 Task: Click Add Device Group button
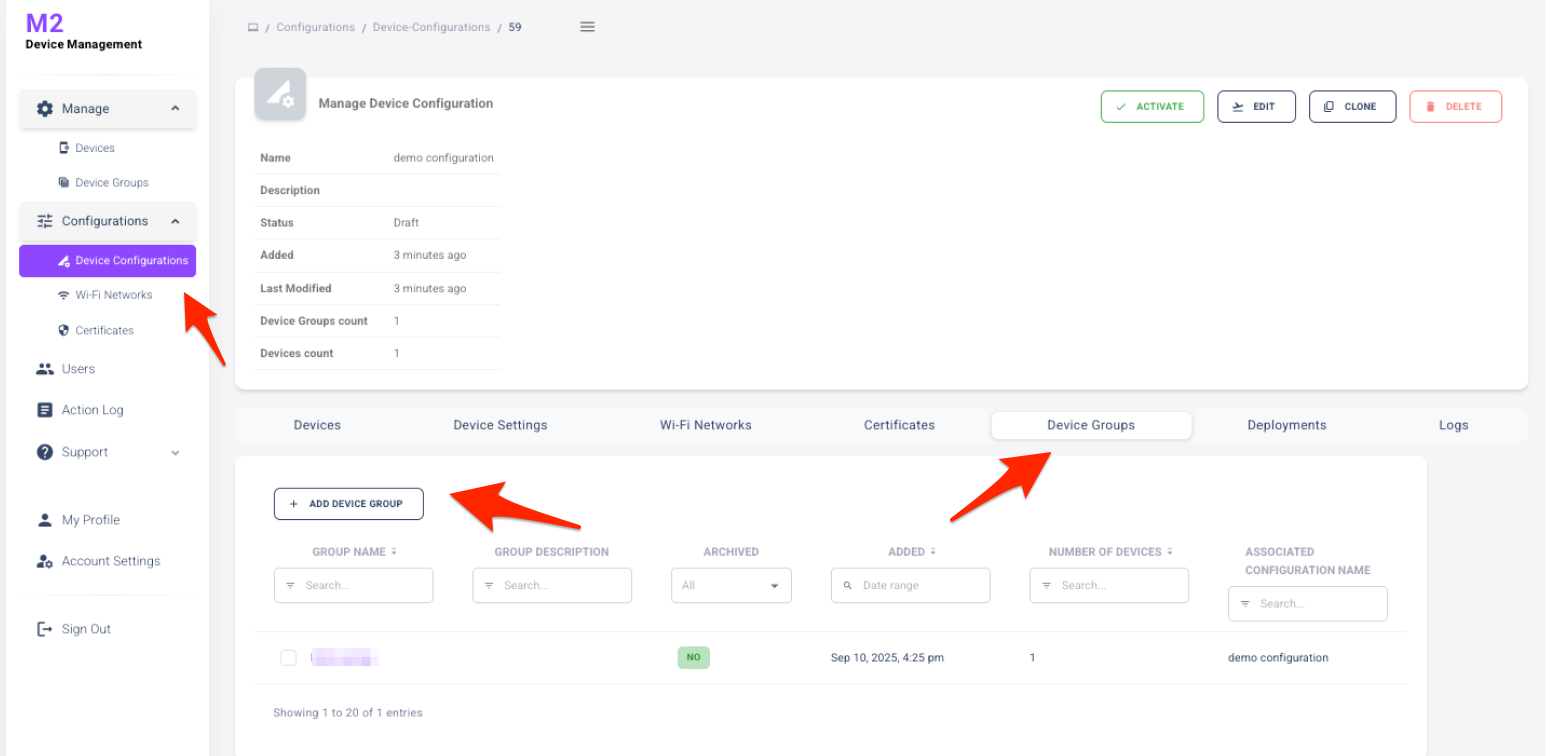click(348, 504)
